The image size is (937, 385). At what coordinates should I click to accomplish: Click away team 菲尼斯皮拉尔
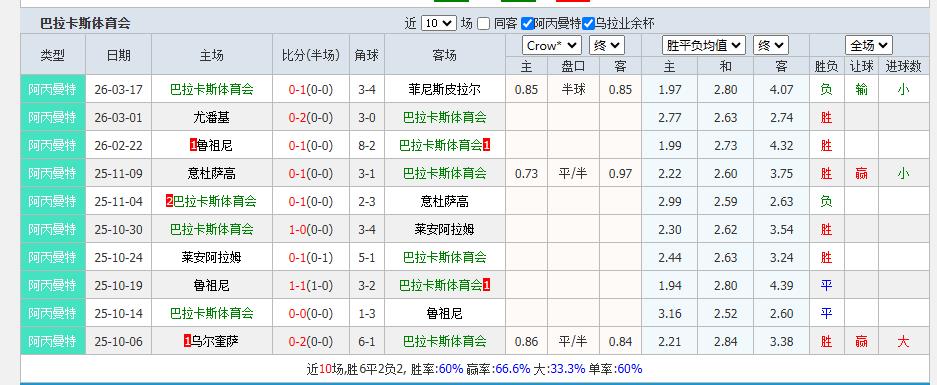point(445,89)
